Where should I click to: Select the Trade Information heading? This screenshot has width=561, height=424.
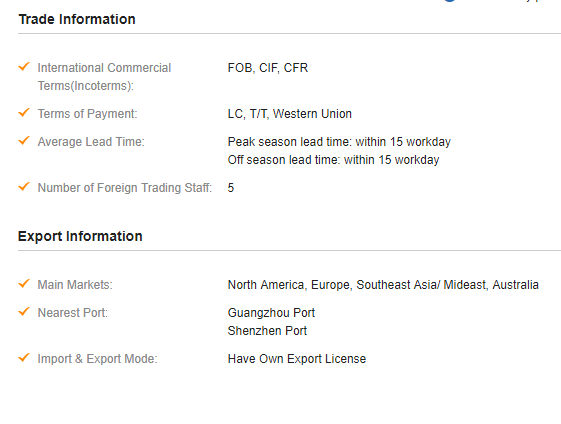(x=77, y=19)
